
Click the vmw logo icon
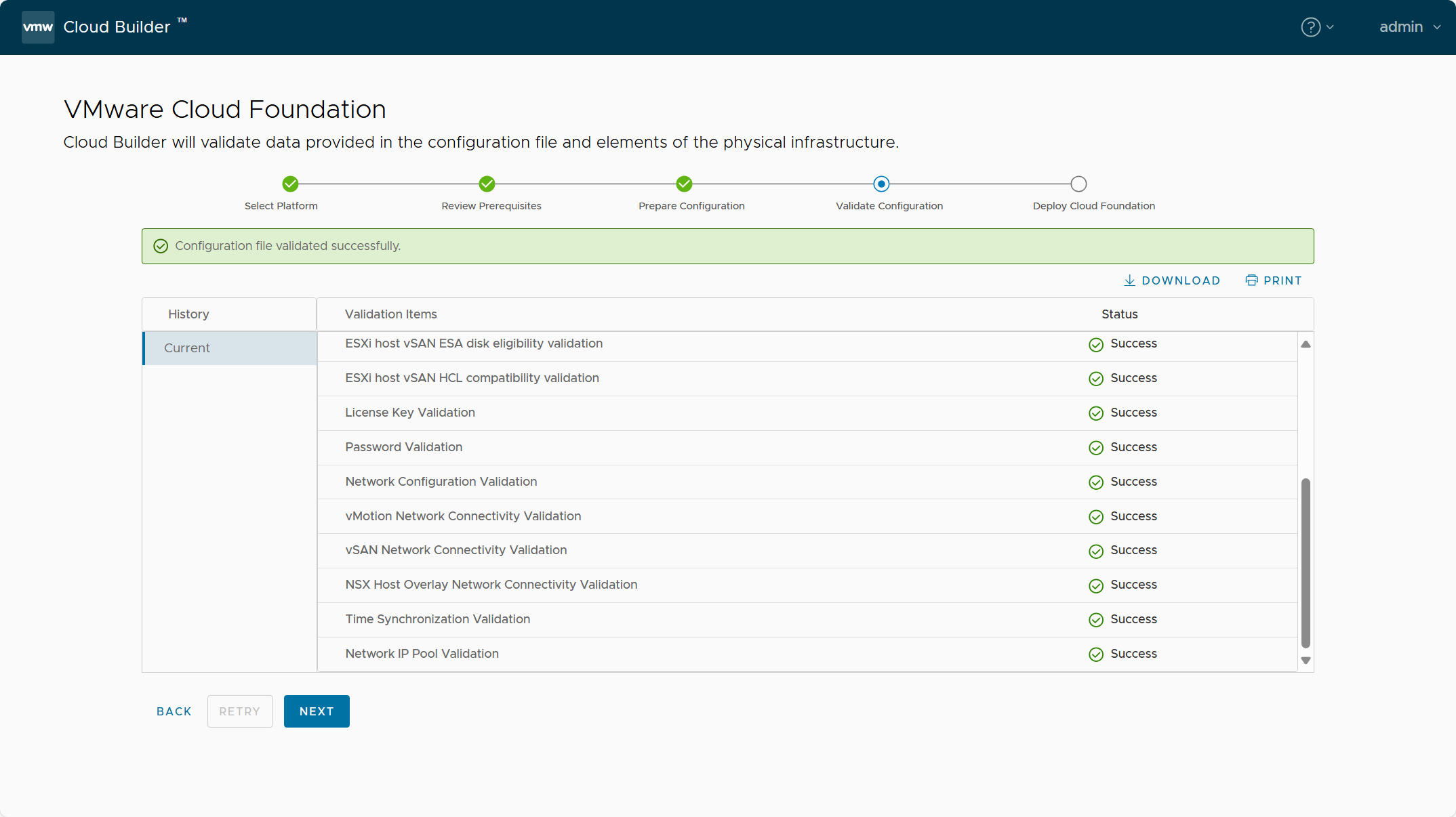[x=38, y=27]
